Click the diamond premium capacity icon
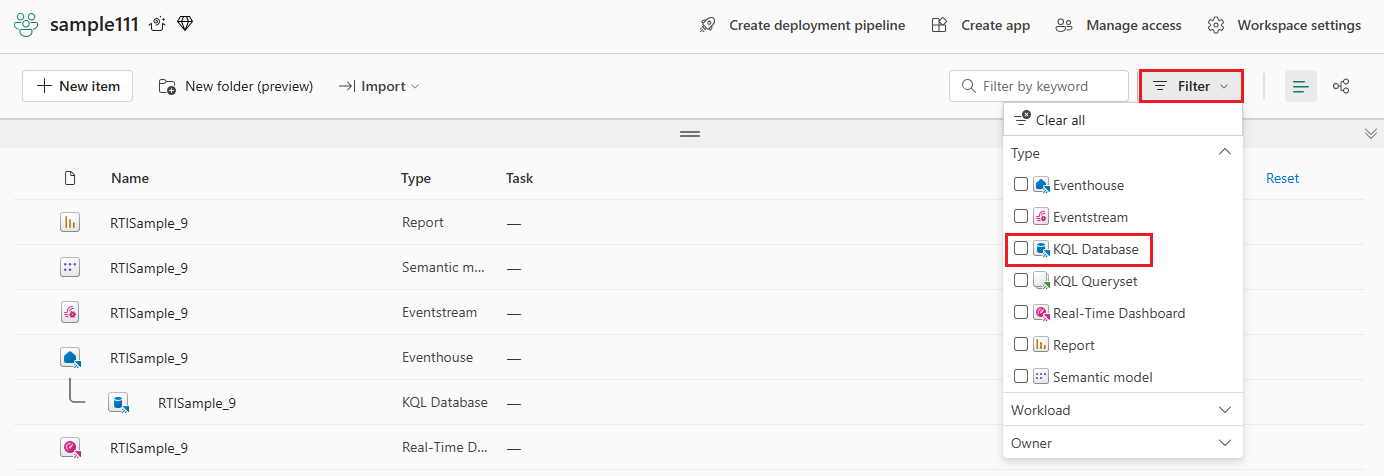The width and height of the screenshot is (1384, 476). point(185,24)
